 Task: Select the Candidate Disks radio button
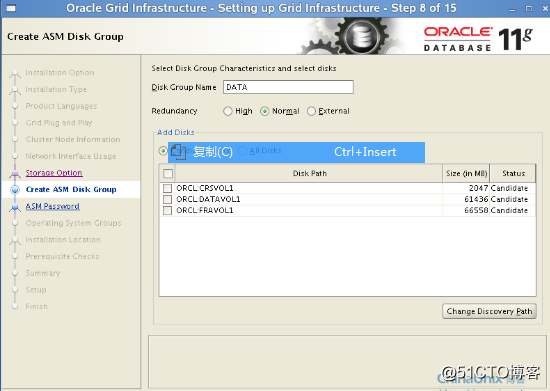(x=163, y=151)
